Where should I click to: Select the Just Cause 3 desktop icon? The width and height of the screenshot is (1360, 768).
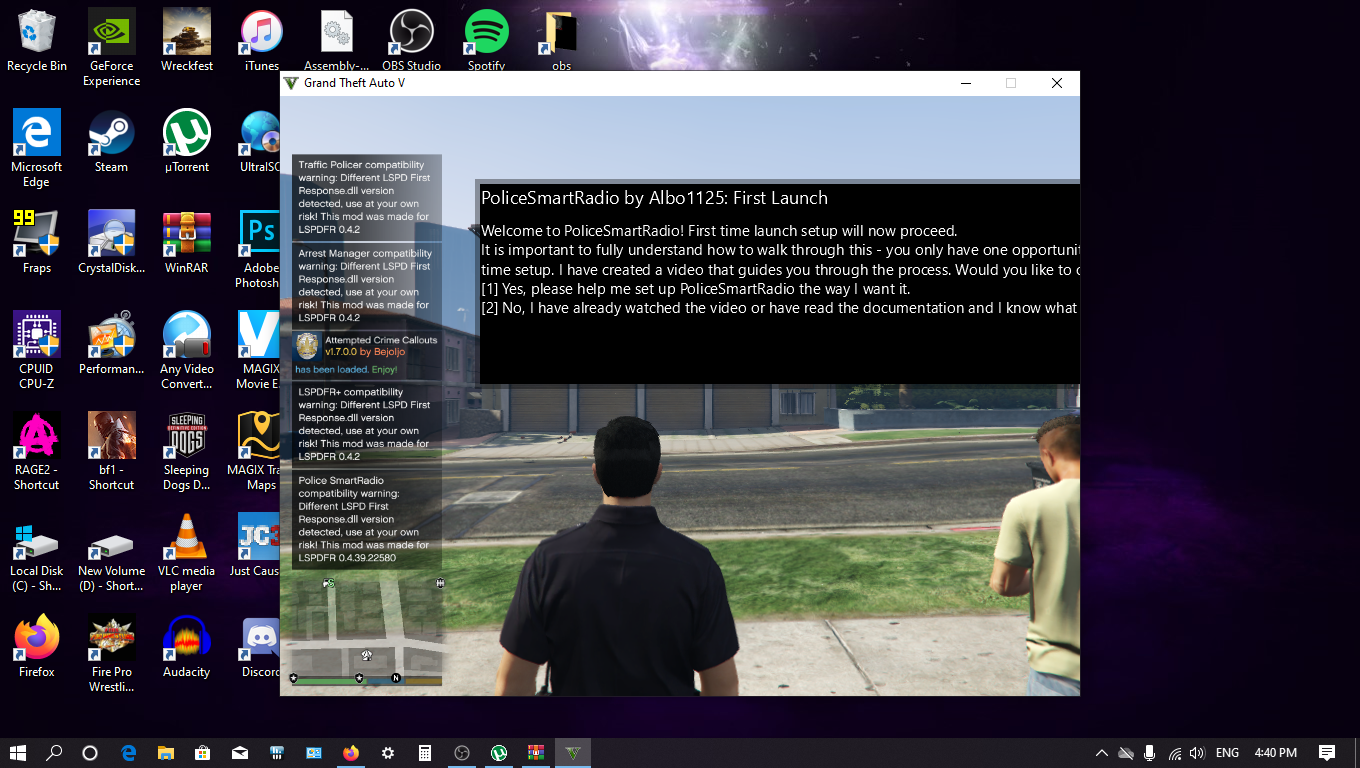255,546
